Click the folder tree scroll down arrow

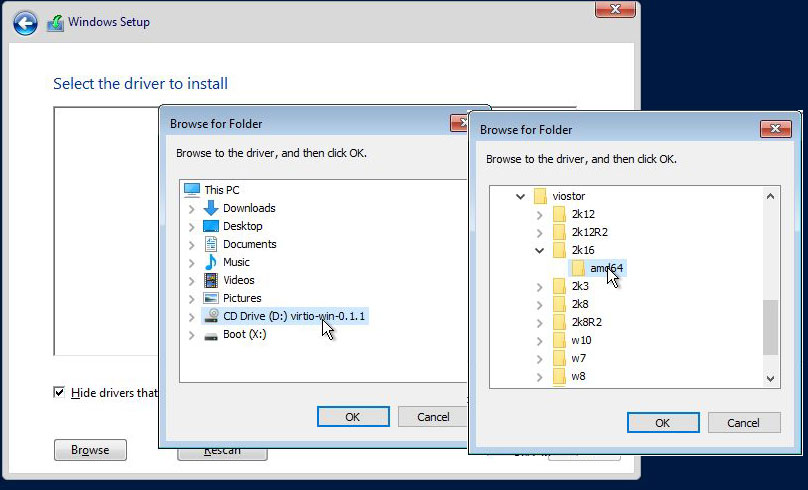pos(771,377)
